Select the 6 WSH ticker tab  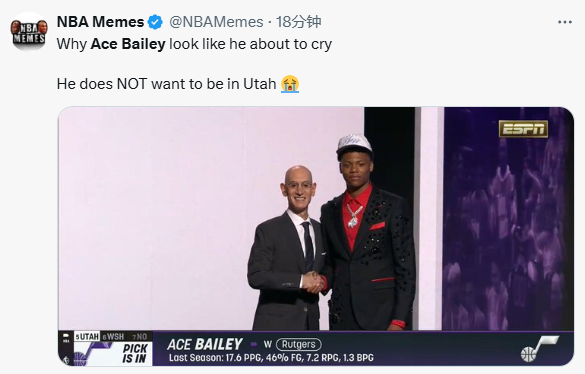click(x=113, y=337)
